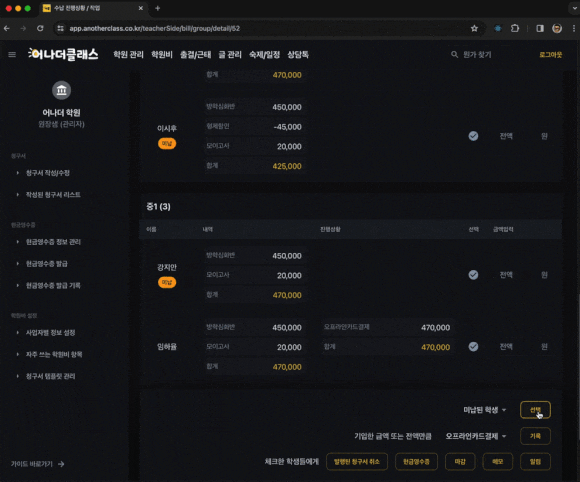Click the search magnifier icon
Image resolution: width=580 pixels, height=482 pixels.
pos(454,55)
